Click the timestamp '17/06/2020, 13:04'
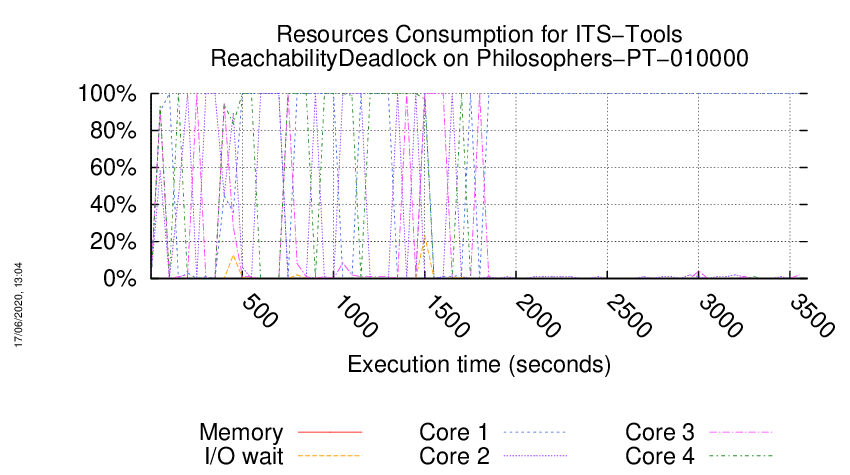850x475 pixels. pos(18,305)
